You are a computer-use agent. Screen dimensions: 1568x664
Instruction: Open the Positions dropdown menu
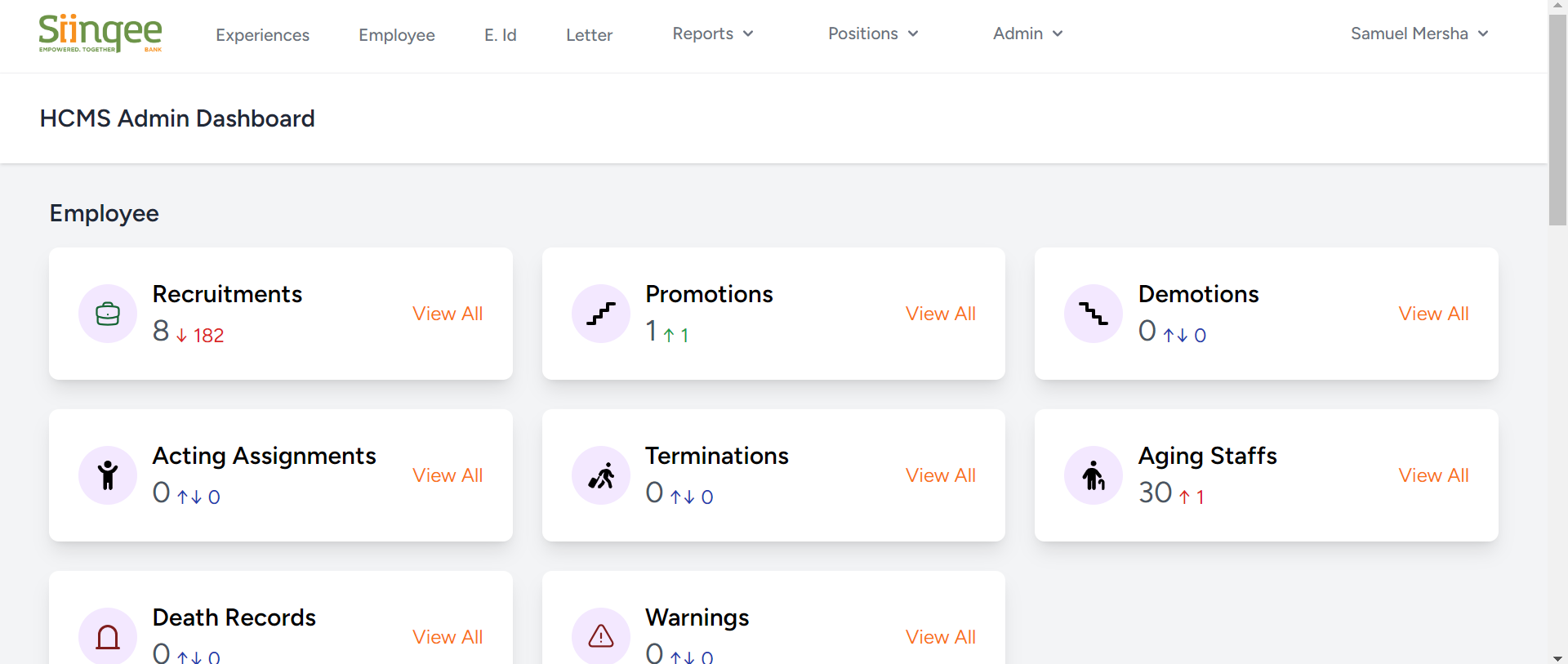(x=873, y=33)
